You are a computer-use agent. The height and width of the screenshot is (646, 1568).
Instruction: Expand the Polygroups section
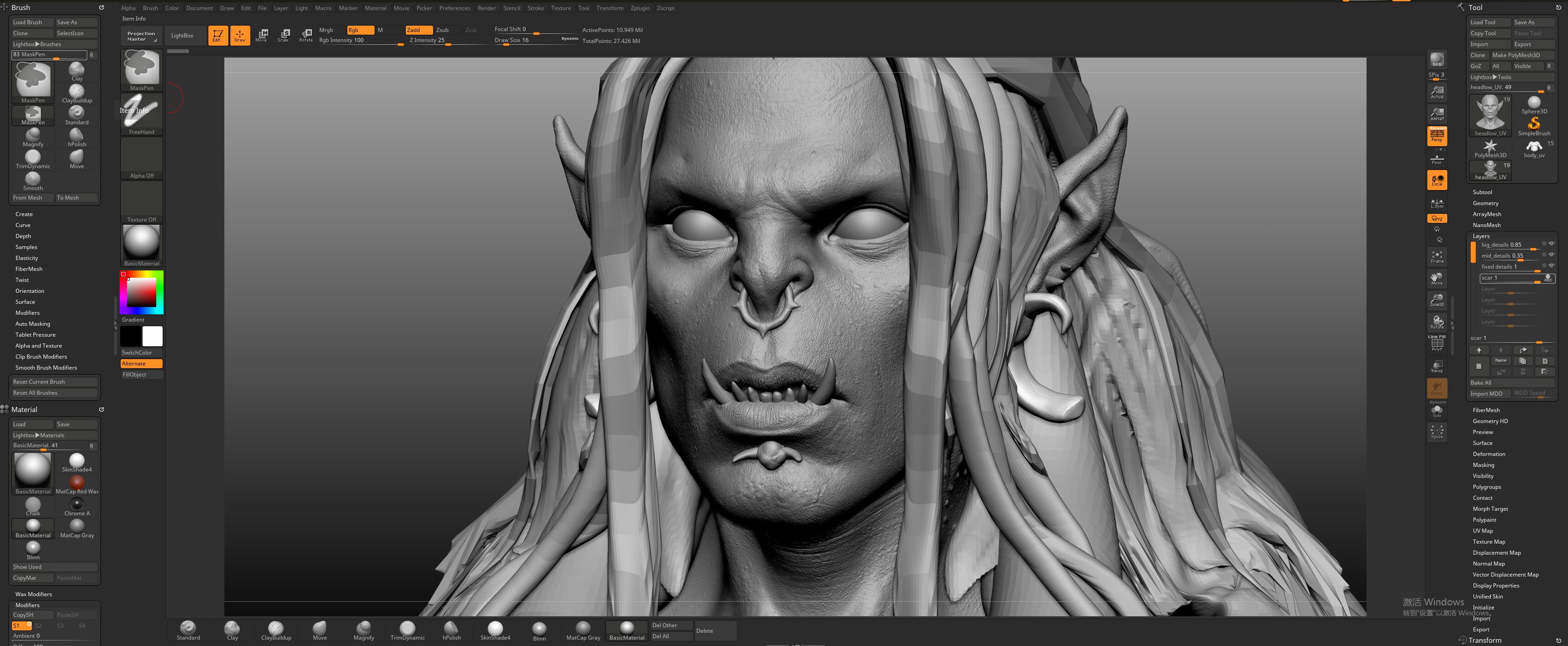(1486, 487)
